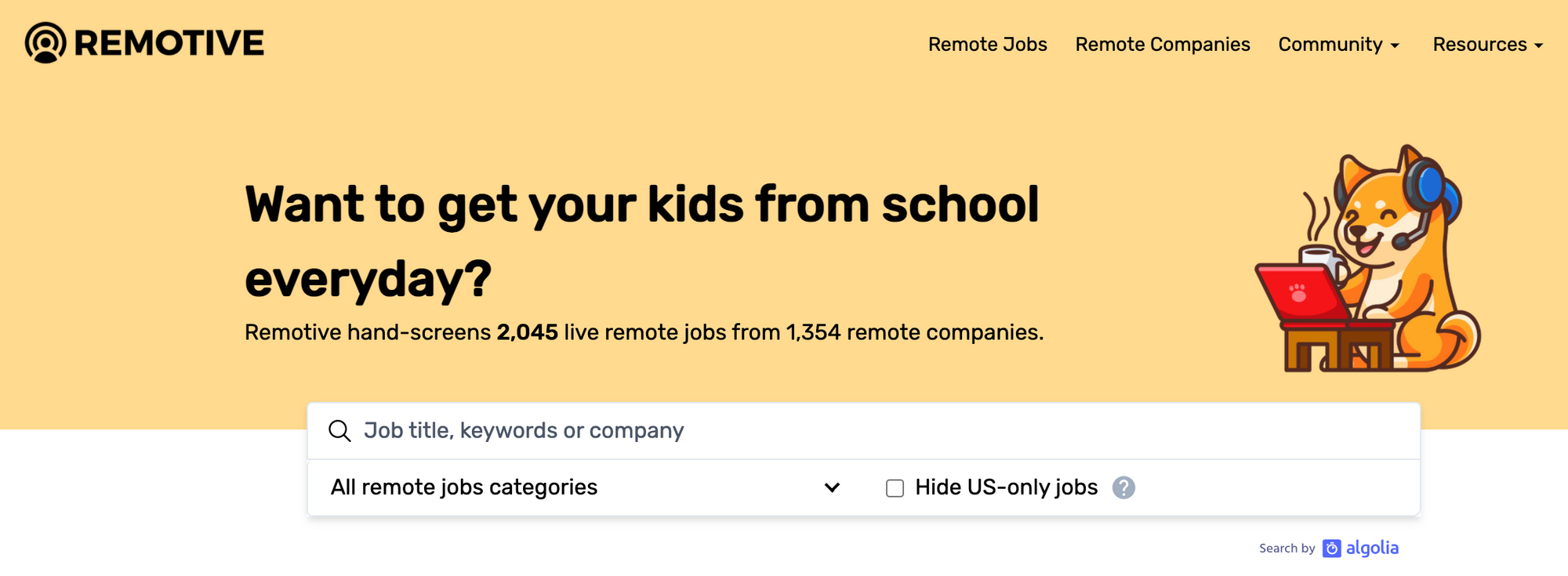Image resolution: width=1568 pixels, height=576 pixels.
Task: Expand the Resources menu
Action: tap(1487, 45)
